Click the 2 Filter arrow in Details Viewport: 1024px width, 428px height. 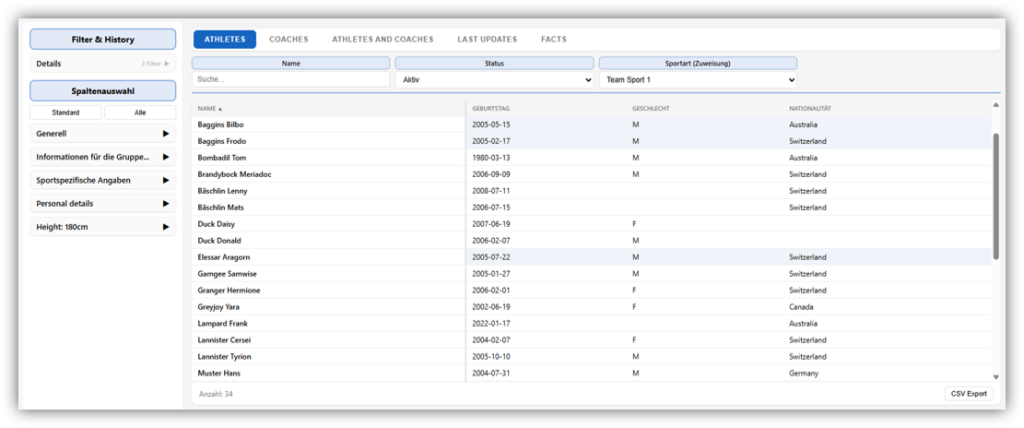[167, 63]
